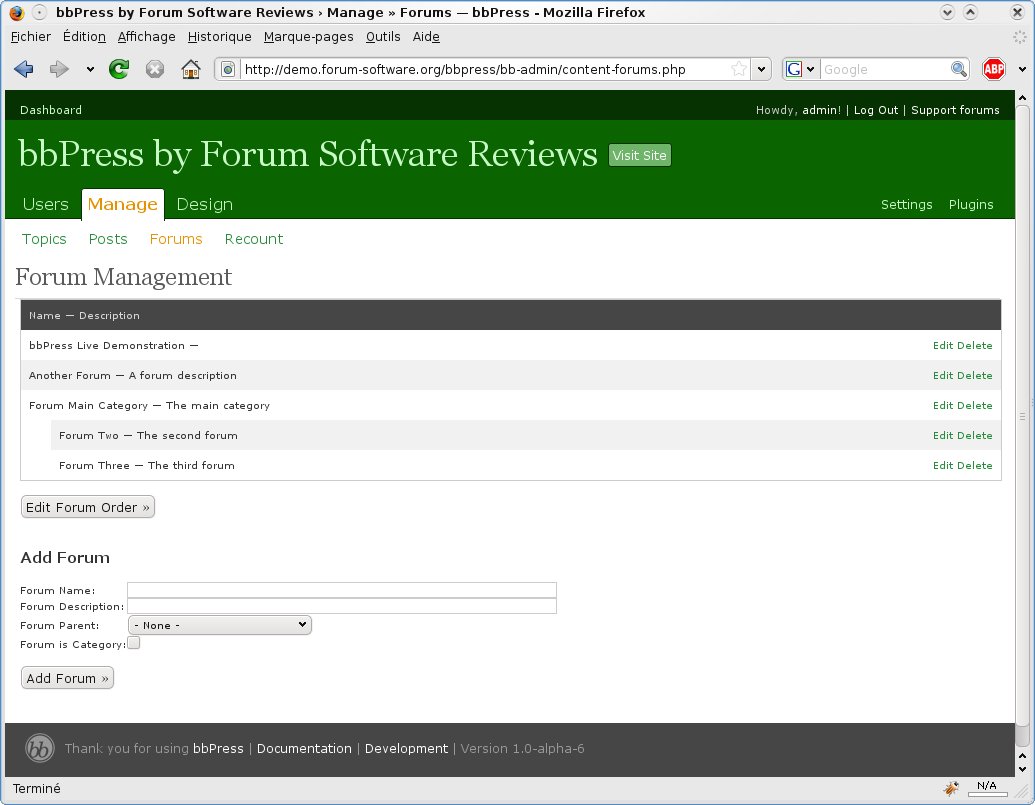Check the Forum is Category checkbox
Viewport: 1035px width, 805px height.
[x=133, y=643]
